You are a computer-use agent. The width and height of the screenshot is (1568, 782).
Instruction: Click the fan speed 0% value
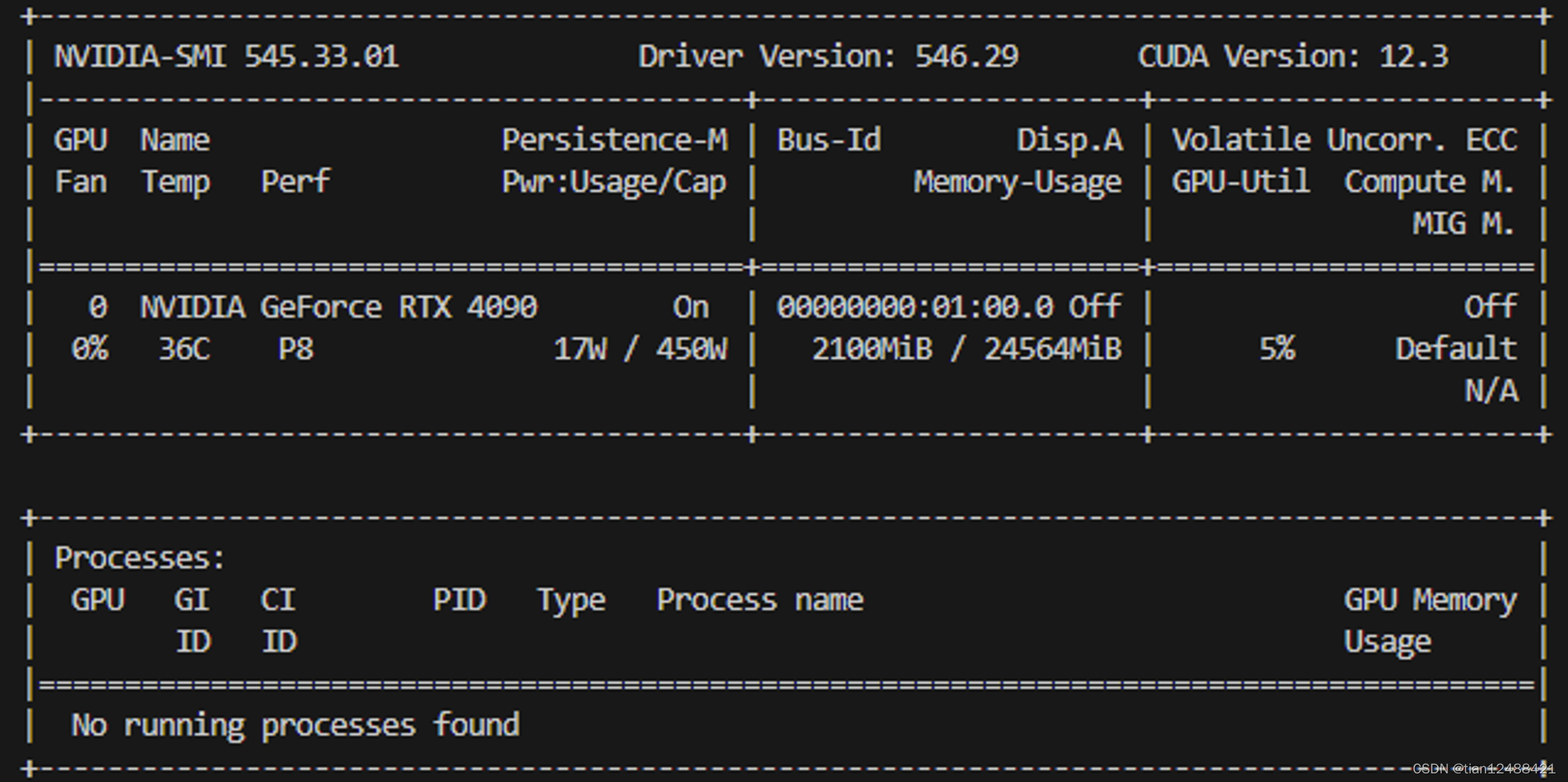pos(89,348)
